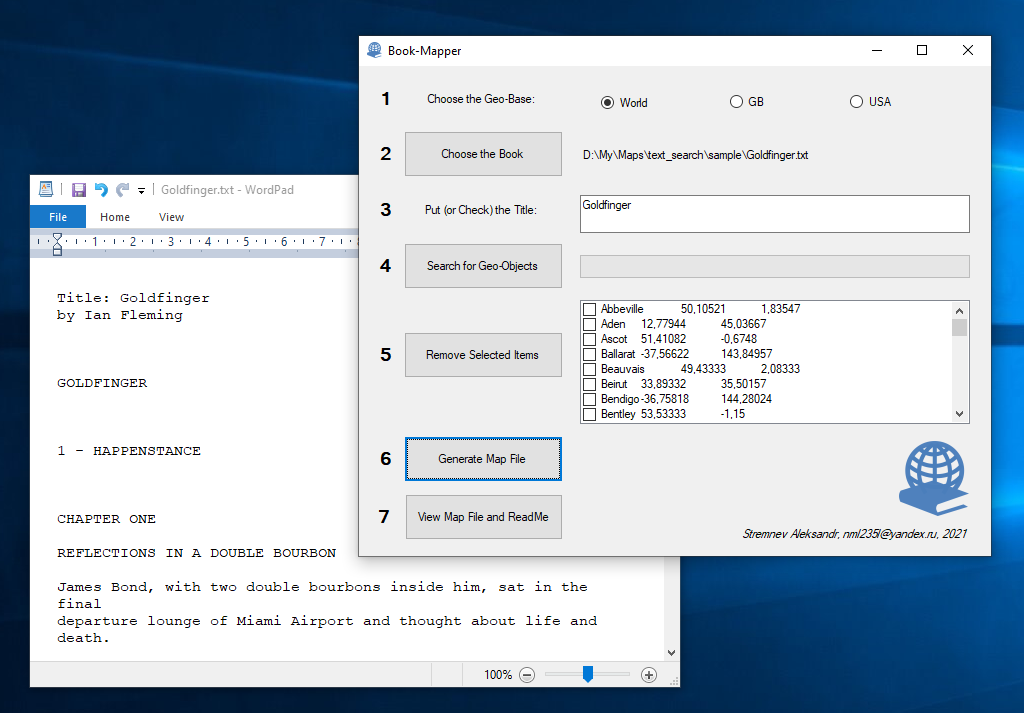The height and width of the screenshot is (713, 1024).
Task: Zoom in with WordPad plus icon
Action: pos(648,675)
